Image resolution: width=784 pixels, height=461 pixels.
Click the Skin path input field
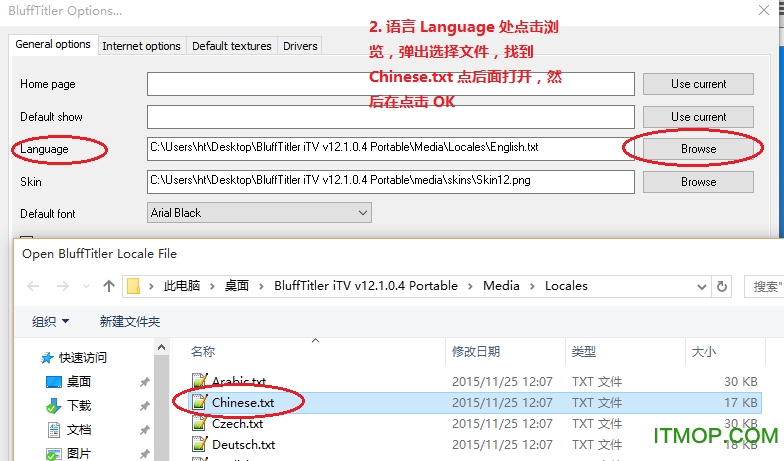(x=390, y=182)
